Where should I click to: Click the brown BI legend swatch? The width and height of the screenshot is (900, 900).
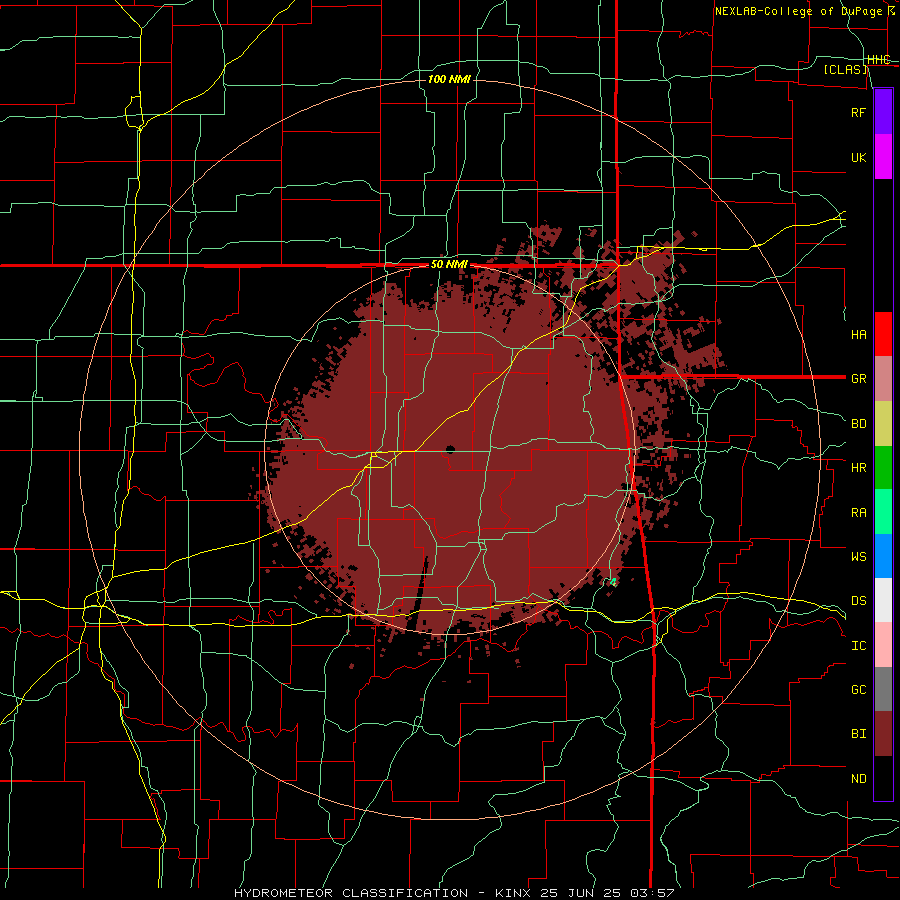point(883,734)
